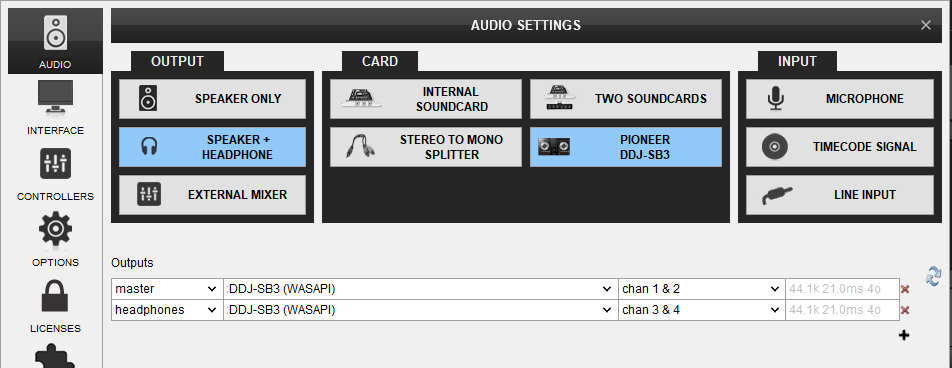Select Timecode Signal input
952x368 pixels.
pyautogui.click(x=840, y=147)
